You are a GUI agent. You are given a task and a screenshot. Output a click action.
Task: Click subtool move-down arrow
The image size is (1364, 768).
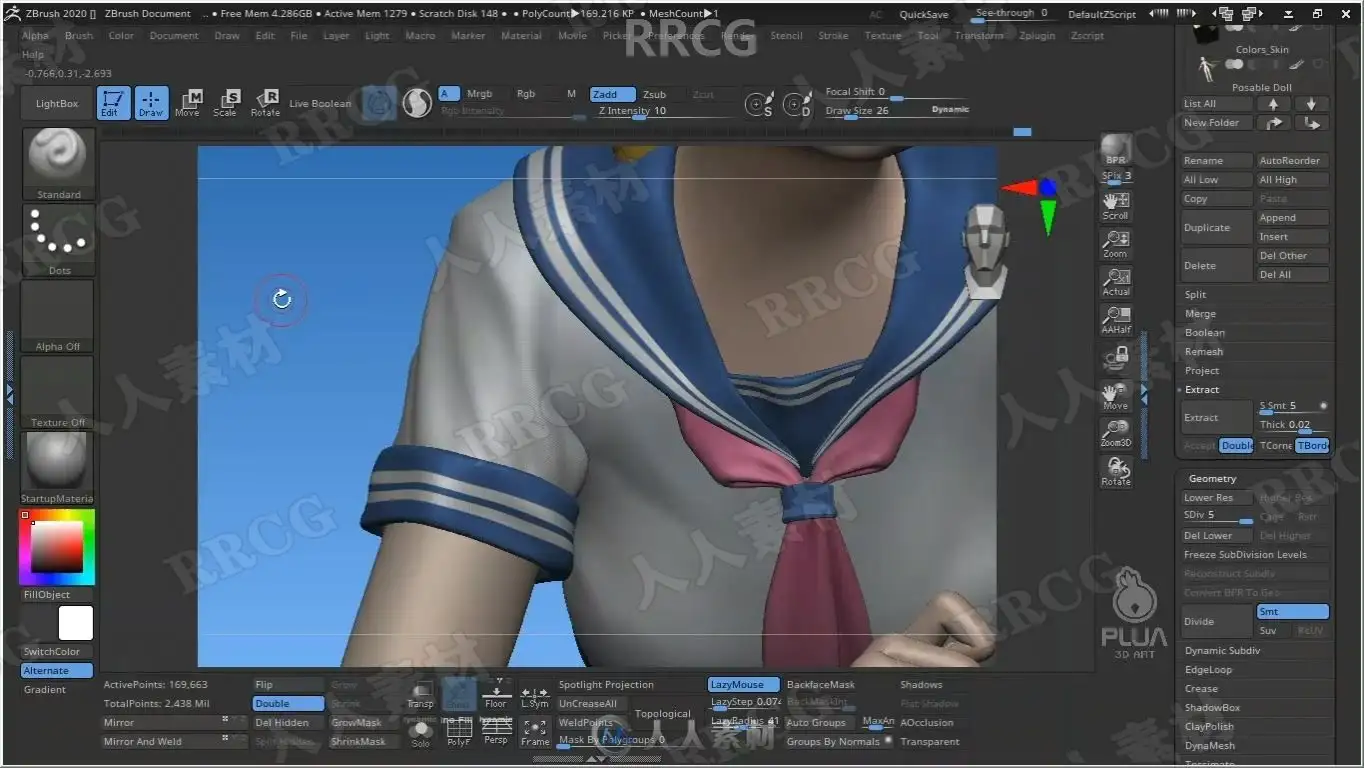(1311, 104)
